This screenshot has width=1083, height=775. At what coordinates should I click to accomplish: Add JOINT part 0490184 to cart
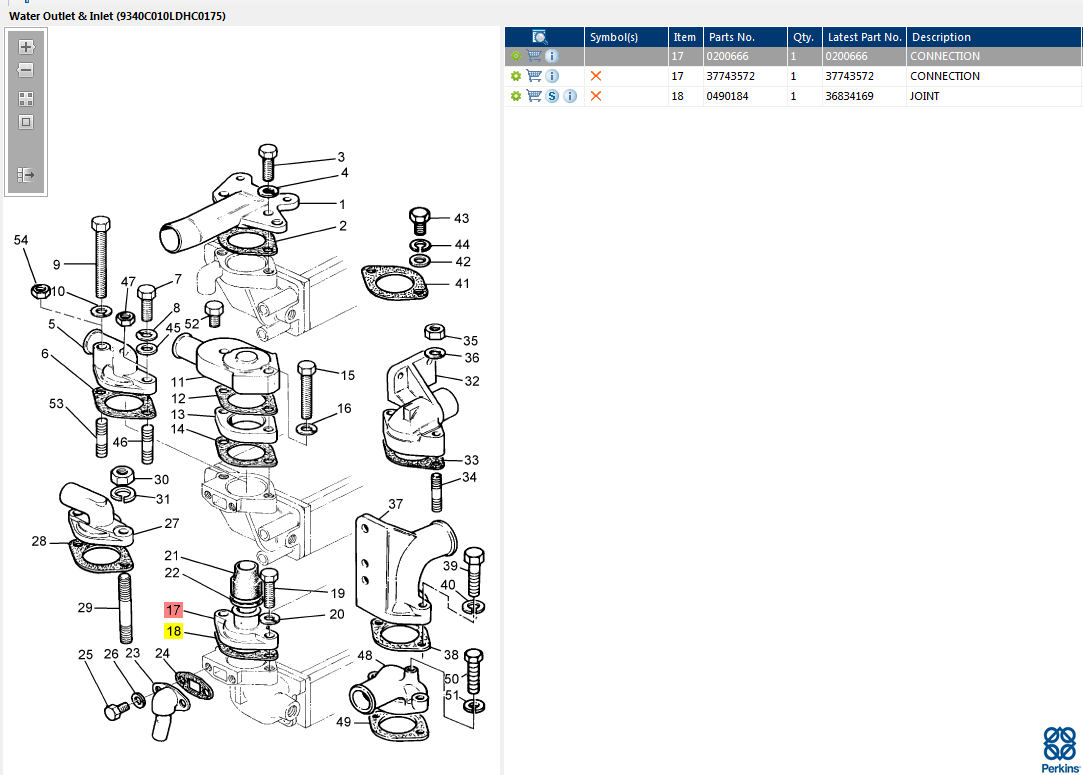[534, 96]
